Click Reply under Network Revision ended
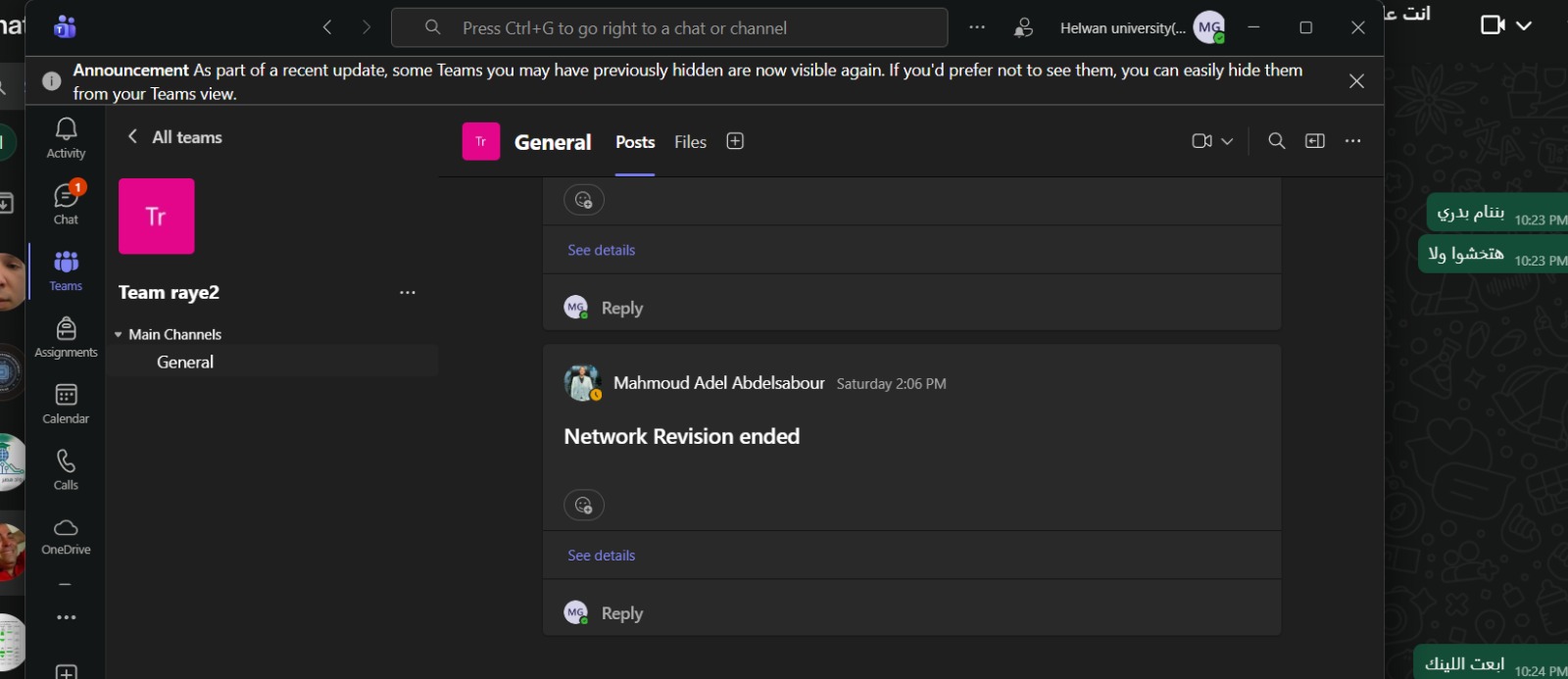Viewport: 1568px width, 679px height. tap(621, 613)
